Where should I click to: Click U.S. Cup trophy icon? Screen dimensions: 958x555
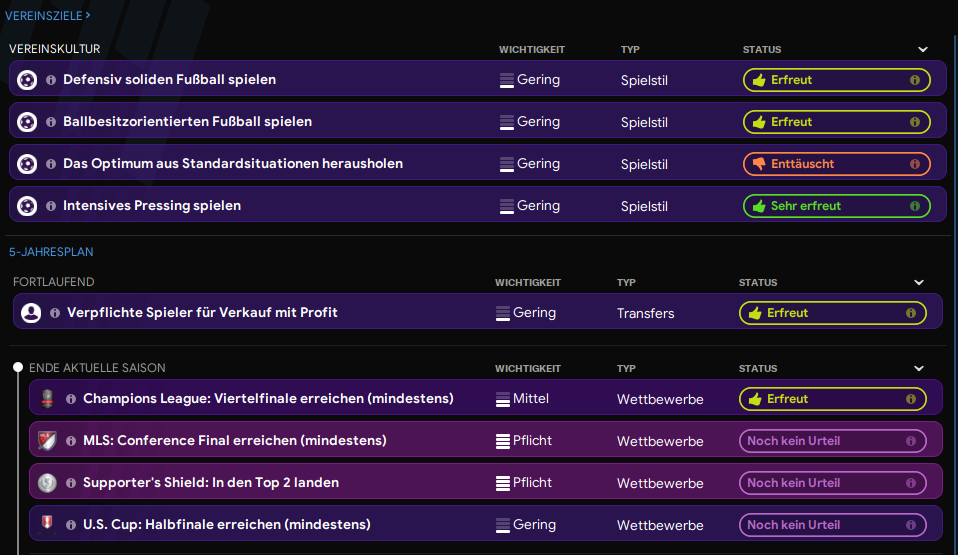point(47,524)
